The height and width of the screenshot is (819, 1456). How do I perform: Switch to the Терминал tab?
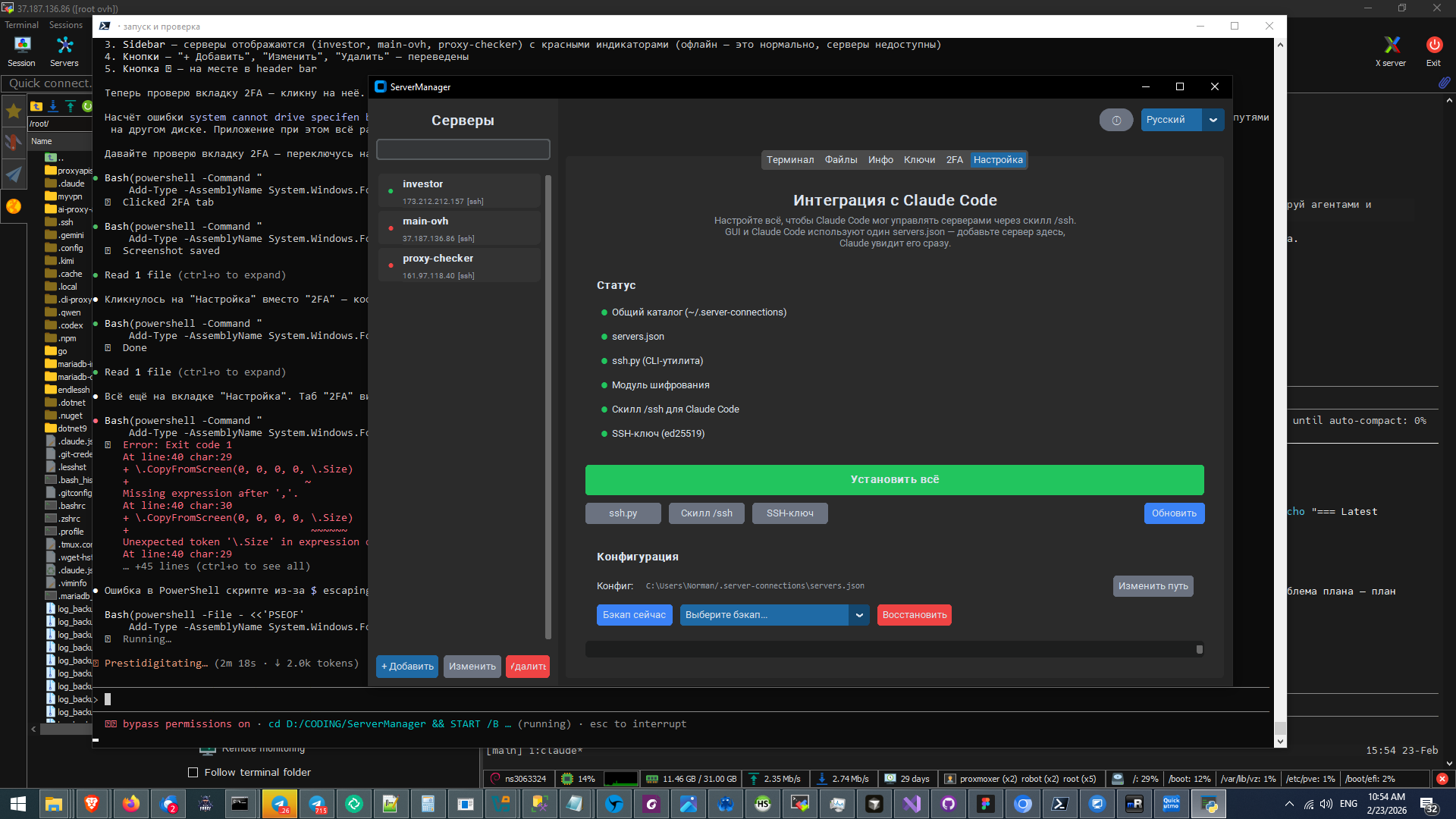pyautogui.click(x=789, y=160)
